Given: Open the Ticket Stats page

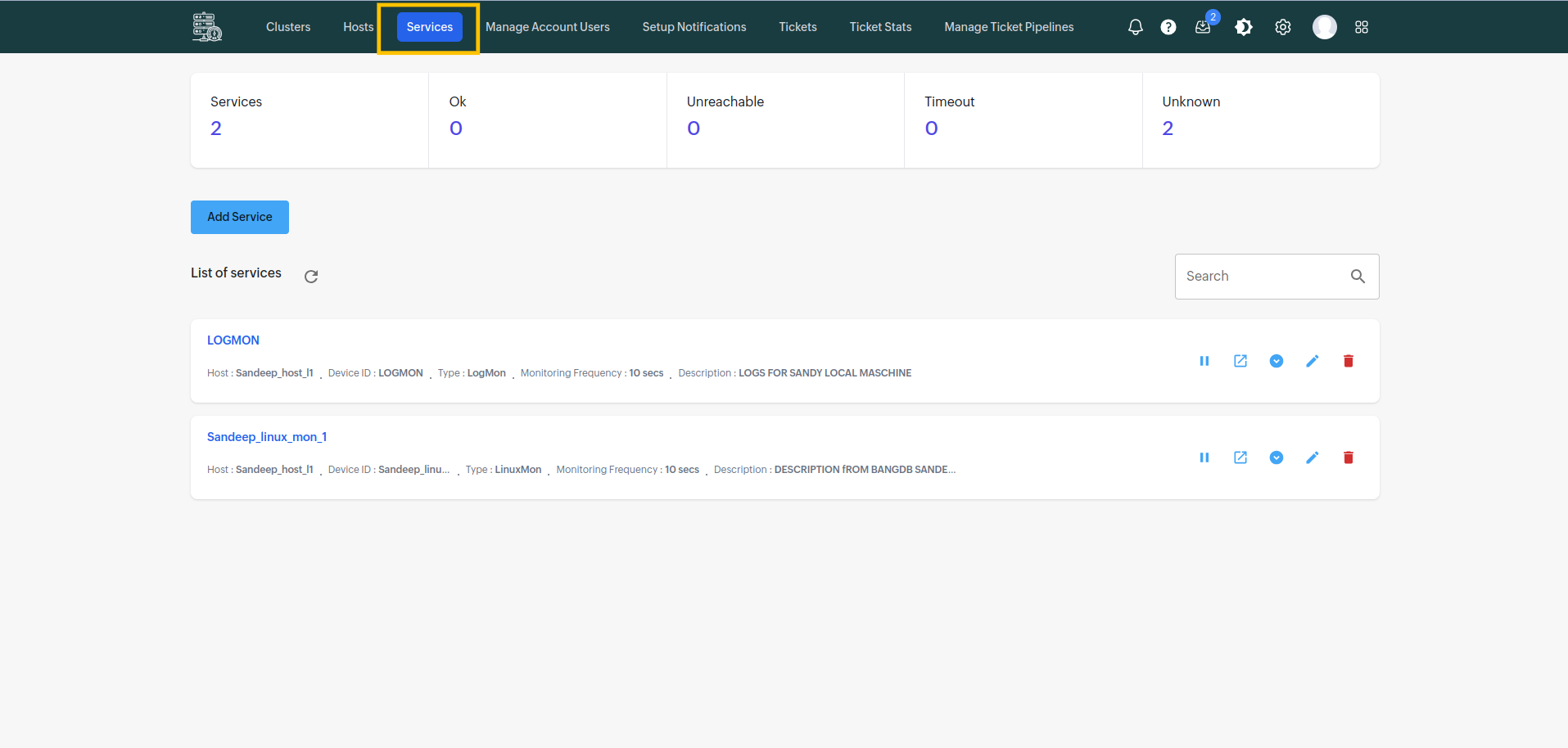Looking at the screenshot, I should pyautogui.click(x=880, y=27).
